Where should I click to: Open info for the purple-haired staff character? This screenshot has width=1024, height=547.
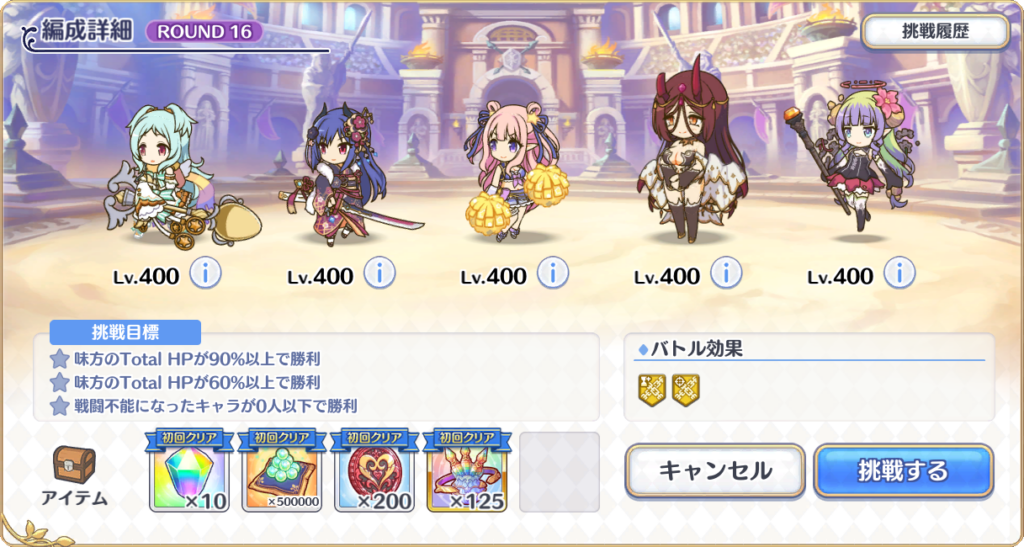(x=899, y=274)
